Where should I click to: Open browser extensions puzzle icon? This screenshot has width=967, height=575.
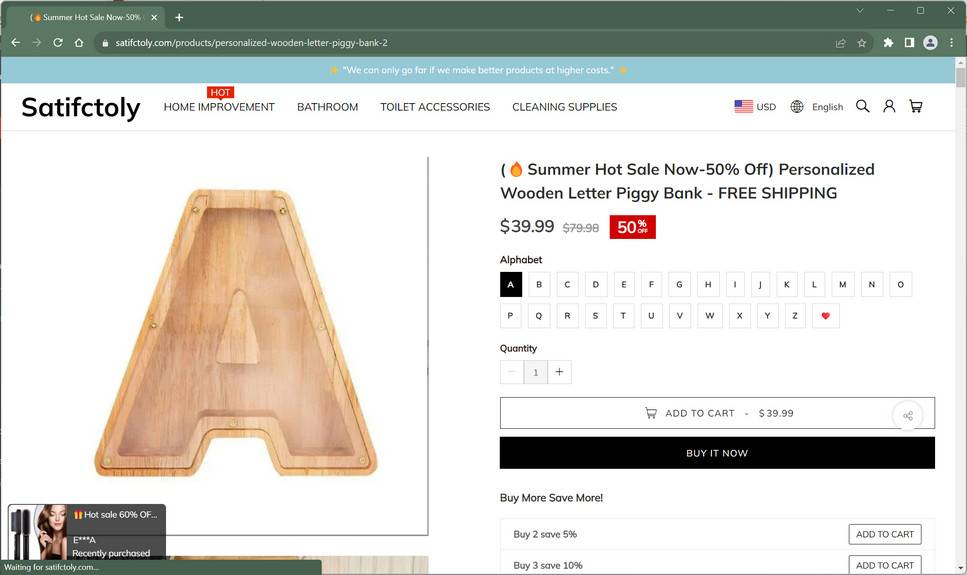888,43
